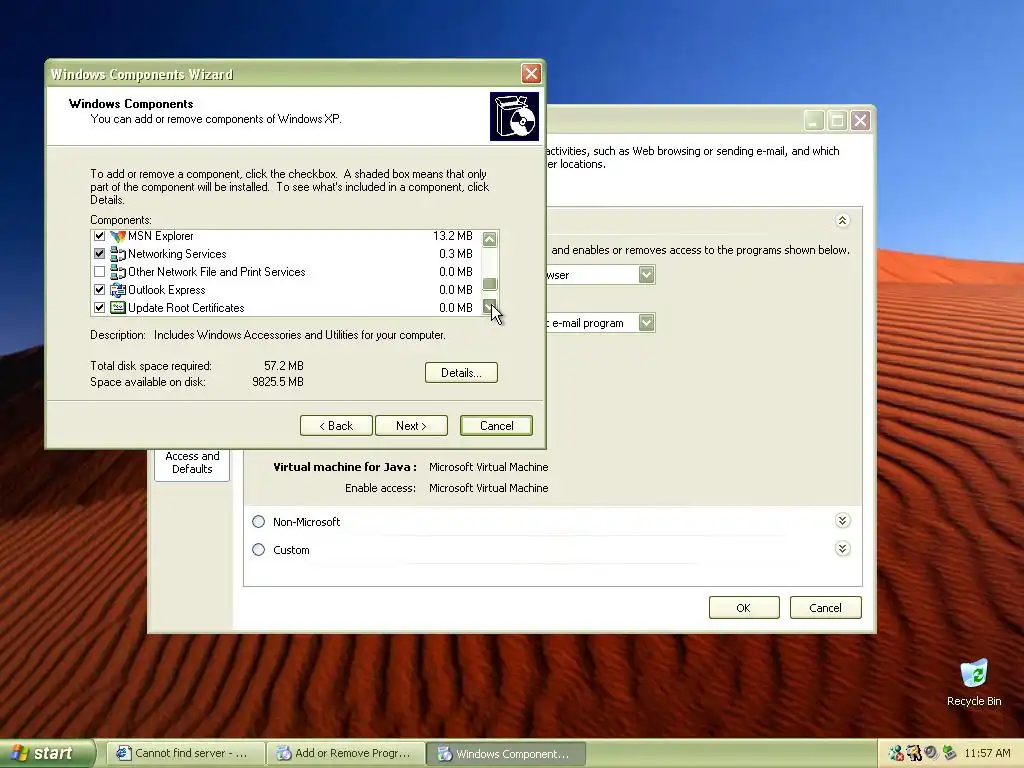This screenshot has height=768, width=1024.
Task: Click Next in the Components Wizard
Action: pyautogui.click(x=411, y=426)
